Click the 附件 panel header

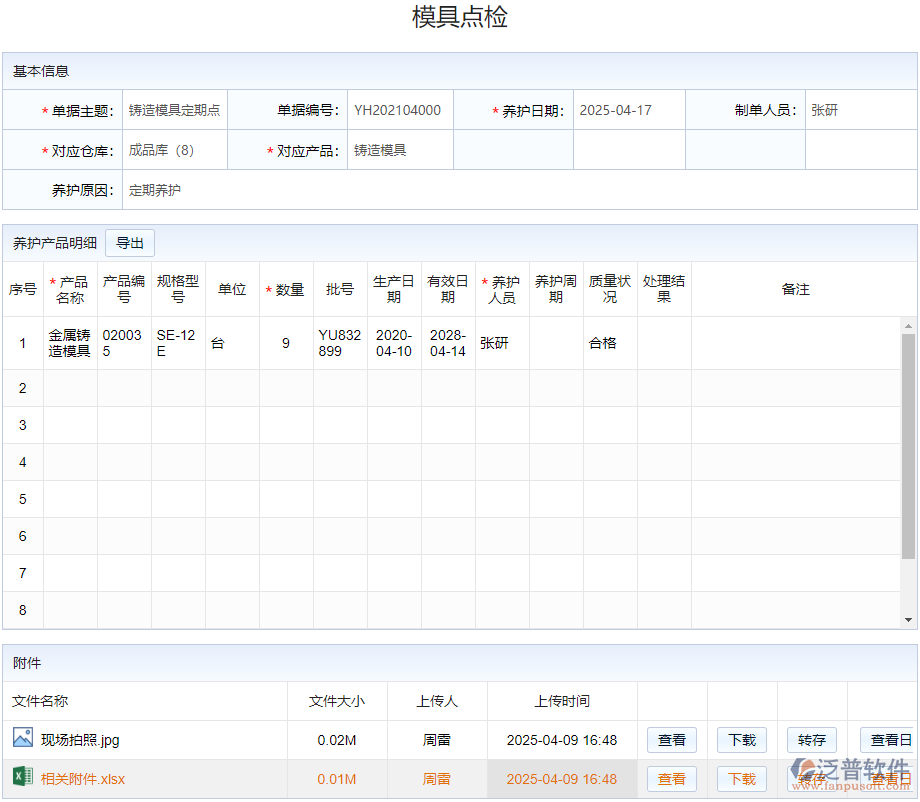24,663
